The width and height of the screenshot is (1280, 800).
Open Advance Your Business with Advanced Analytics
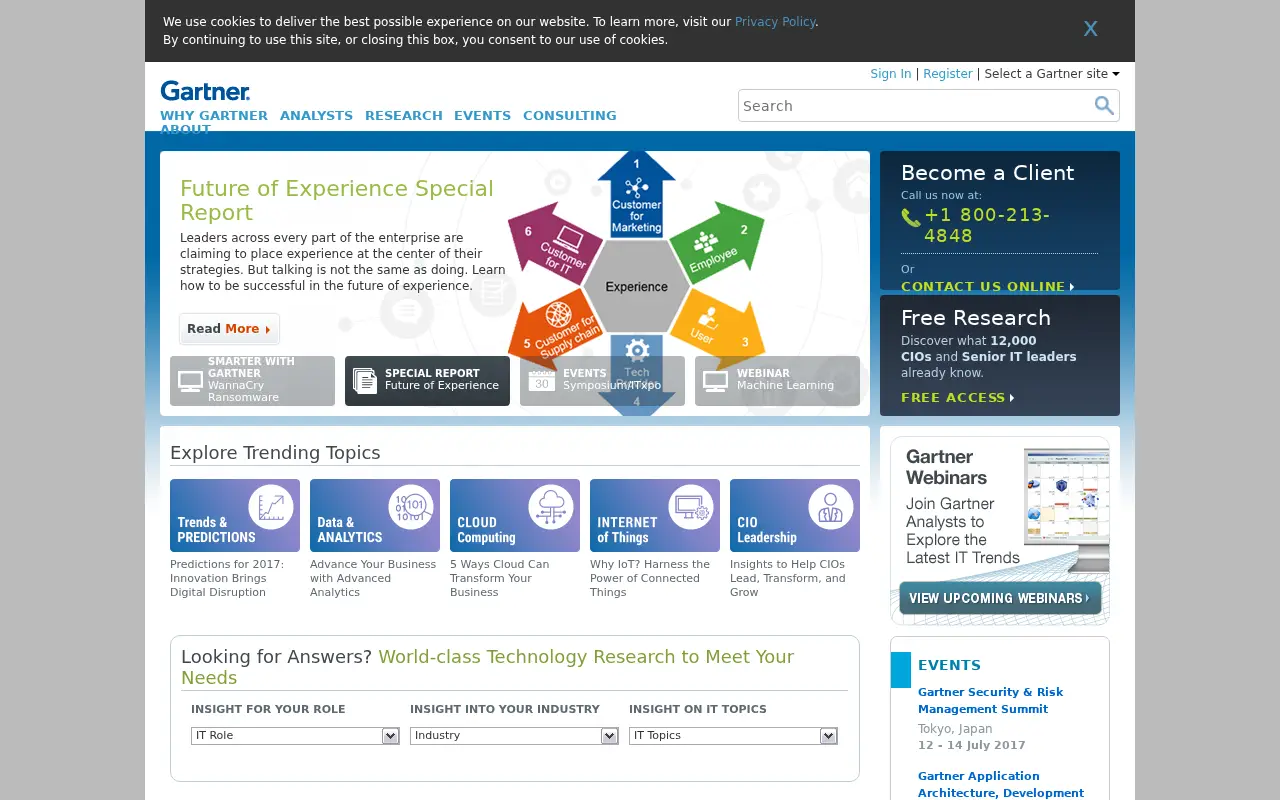[373, 578]
